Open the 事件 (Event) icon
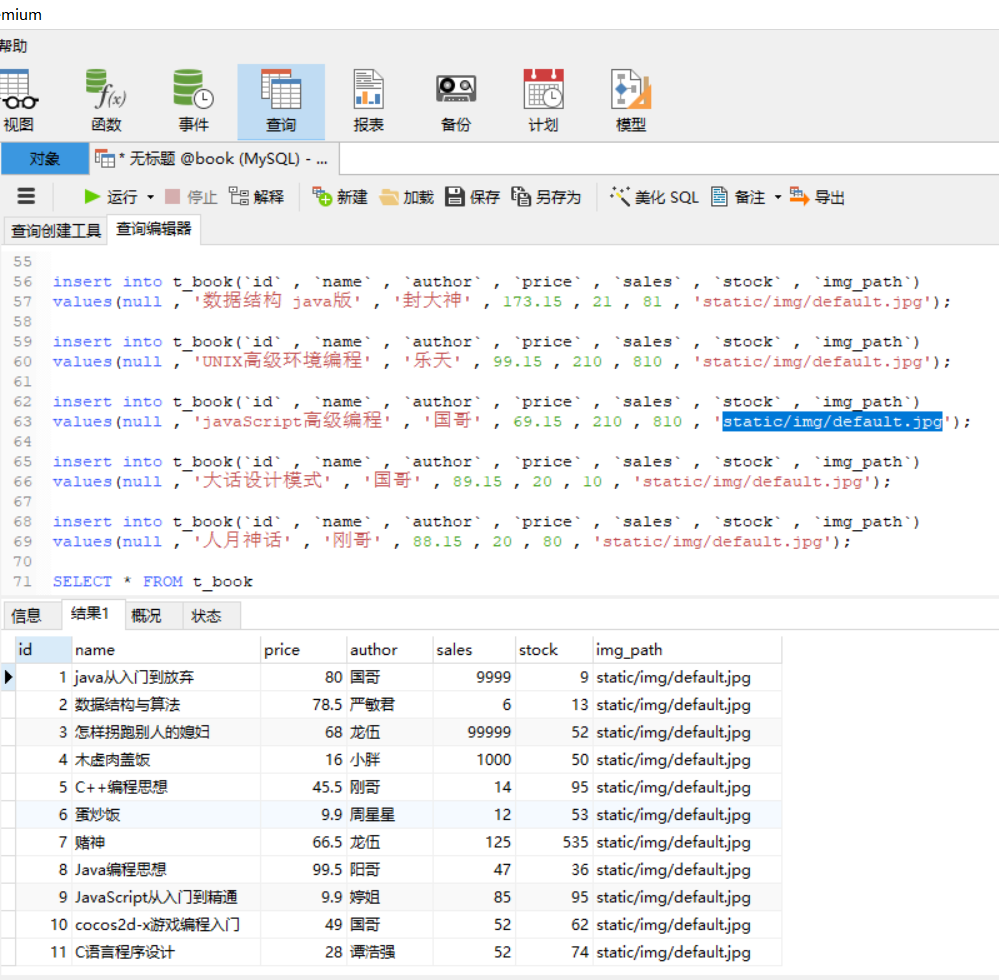 193,101
